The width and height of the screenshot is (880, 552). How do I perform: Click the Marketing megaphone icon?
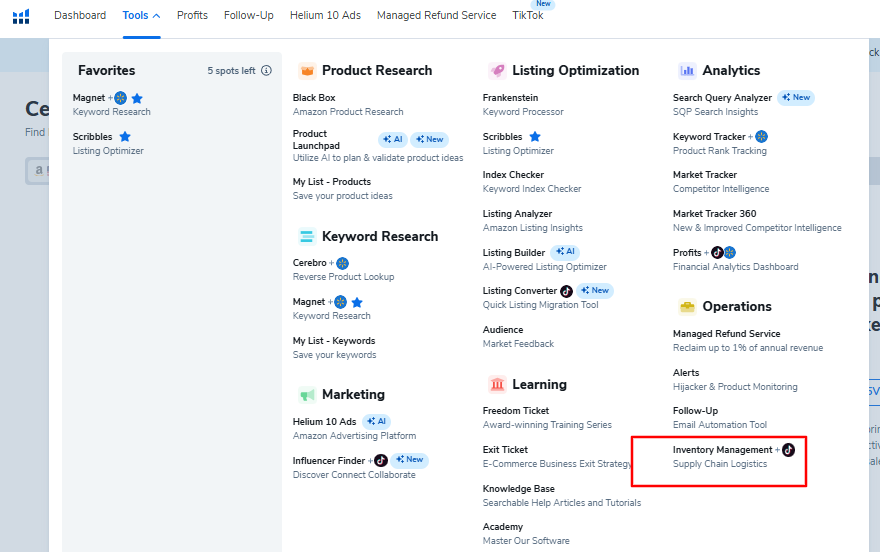(x=307, y=395)
